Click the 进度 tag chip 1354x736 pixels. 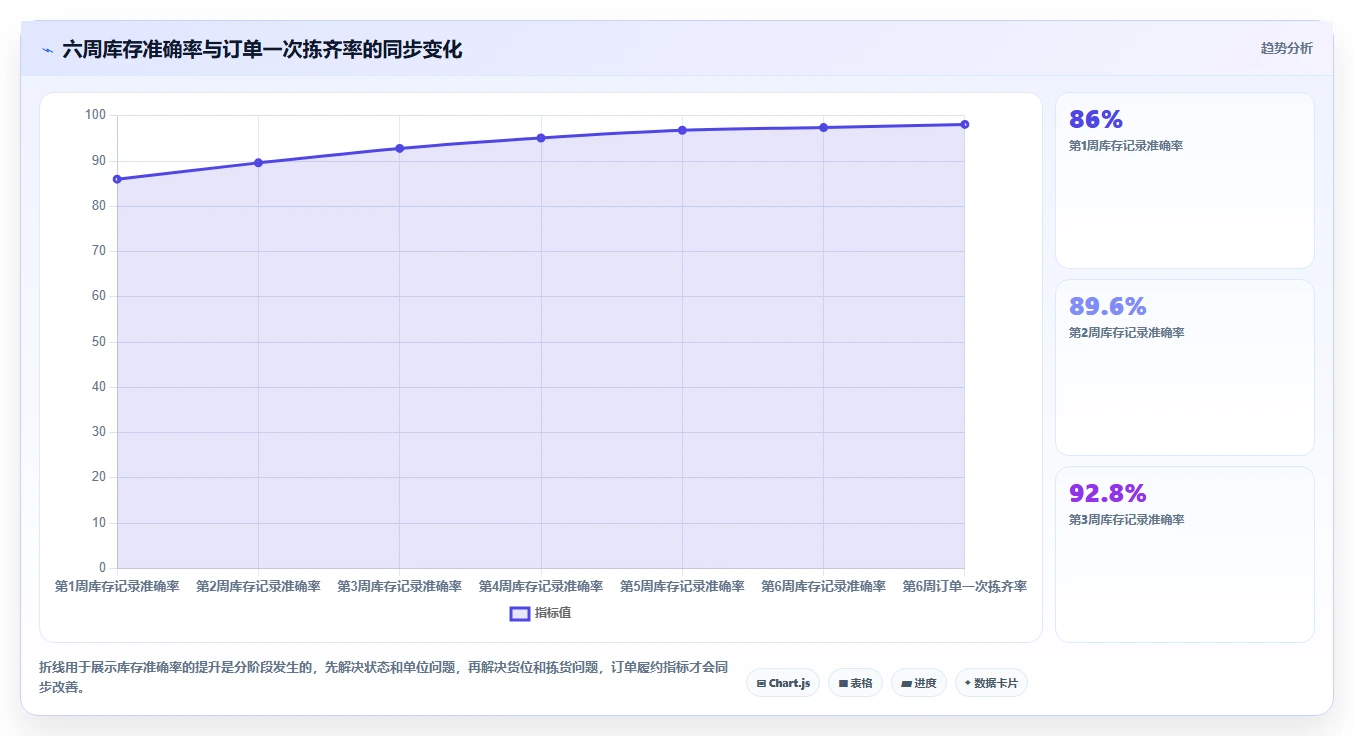[x=918, y=683]
